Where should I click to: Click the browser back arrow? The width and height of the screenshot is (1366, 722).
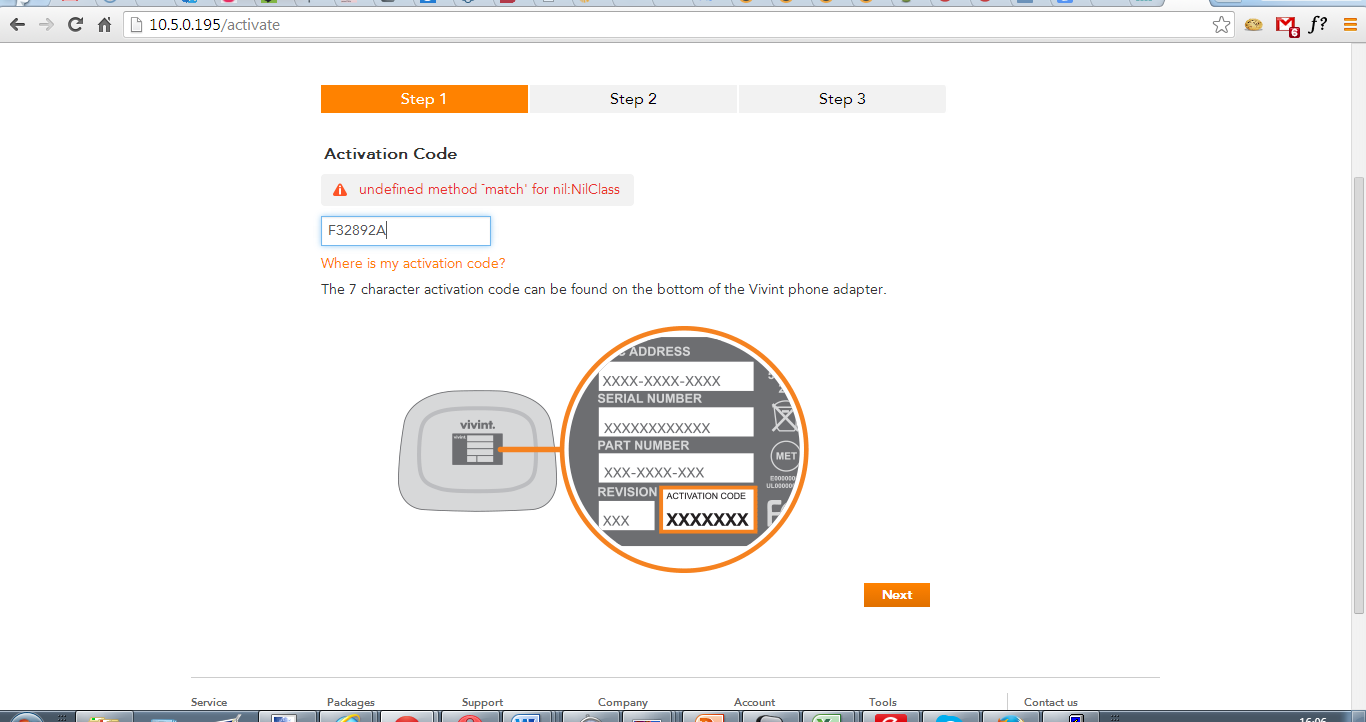17,25
